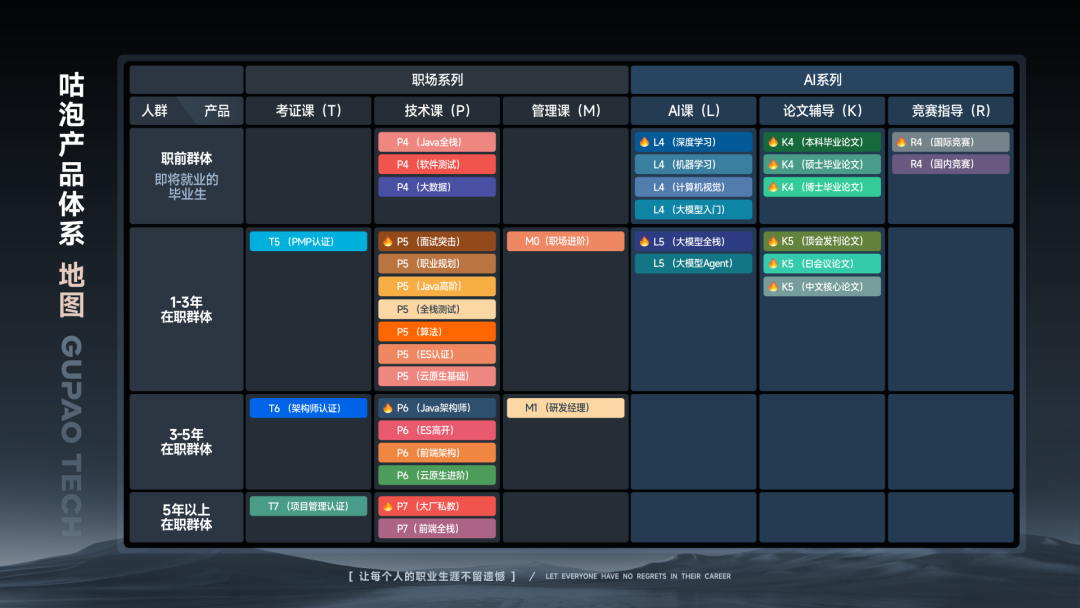Click the 人群 label in header corner
This screenshot has width=1080, height=608.
tap(154, 111)
